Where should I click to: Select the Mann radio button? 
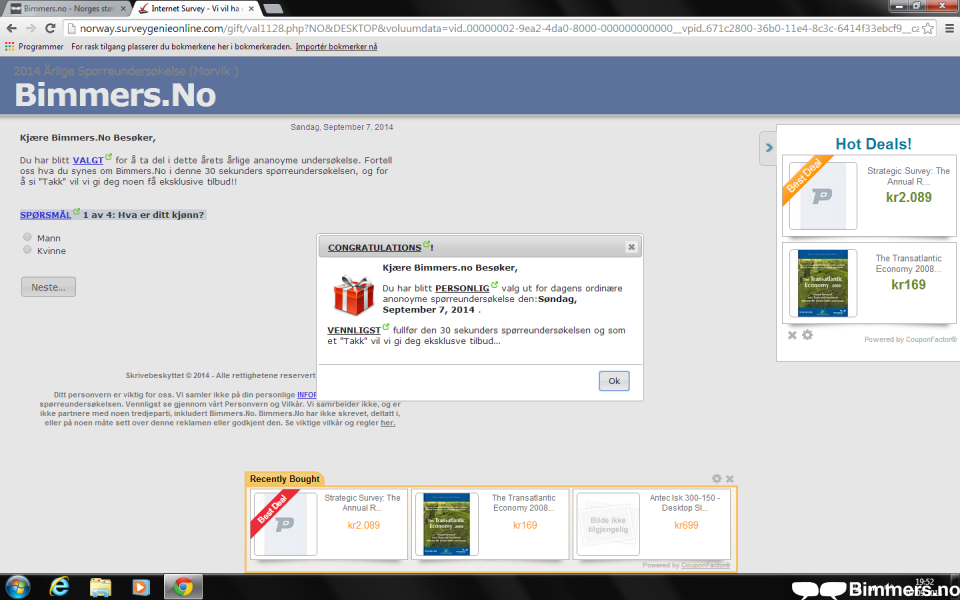point(27,237)
